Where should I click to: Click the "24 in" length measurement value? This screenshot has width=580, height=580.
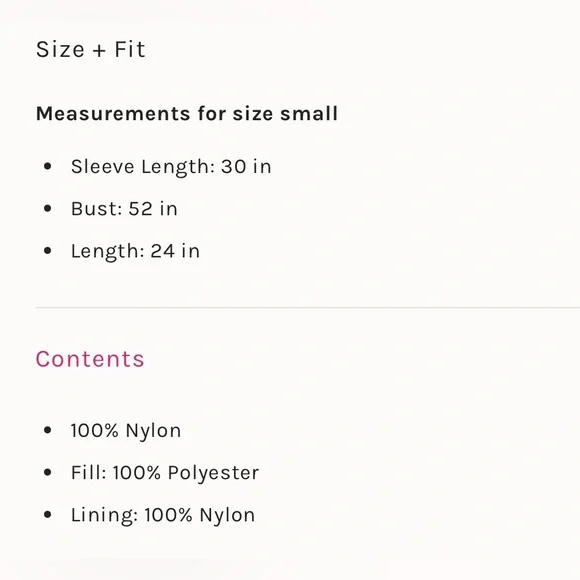tap(175, 251)
